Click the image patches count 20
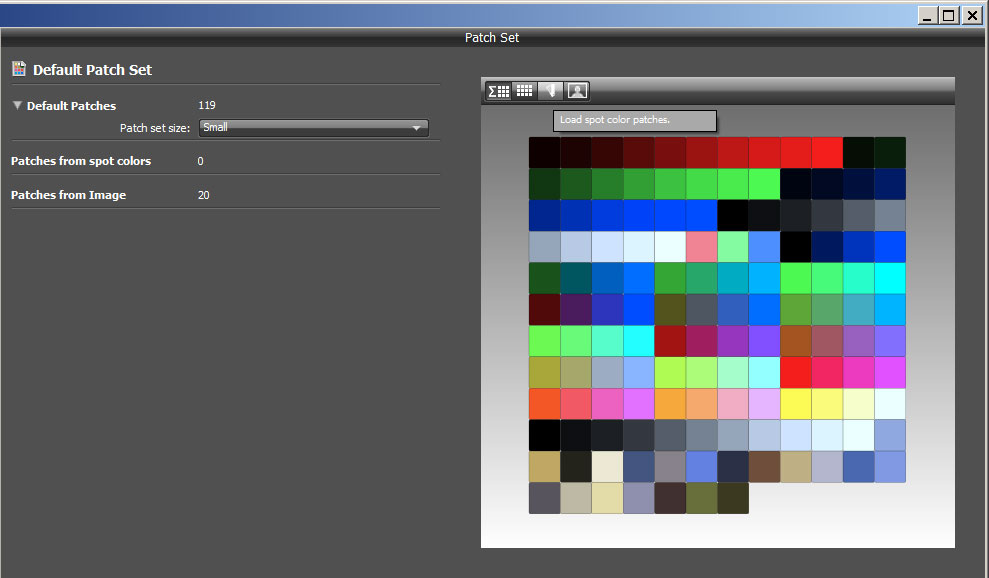Viewport: 989px width, 578px height. pos(203,195)
